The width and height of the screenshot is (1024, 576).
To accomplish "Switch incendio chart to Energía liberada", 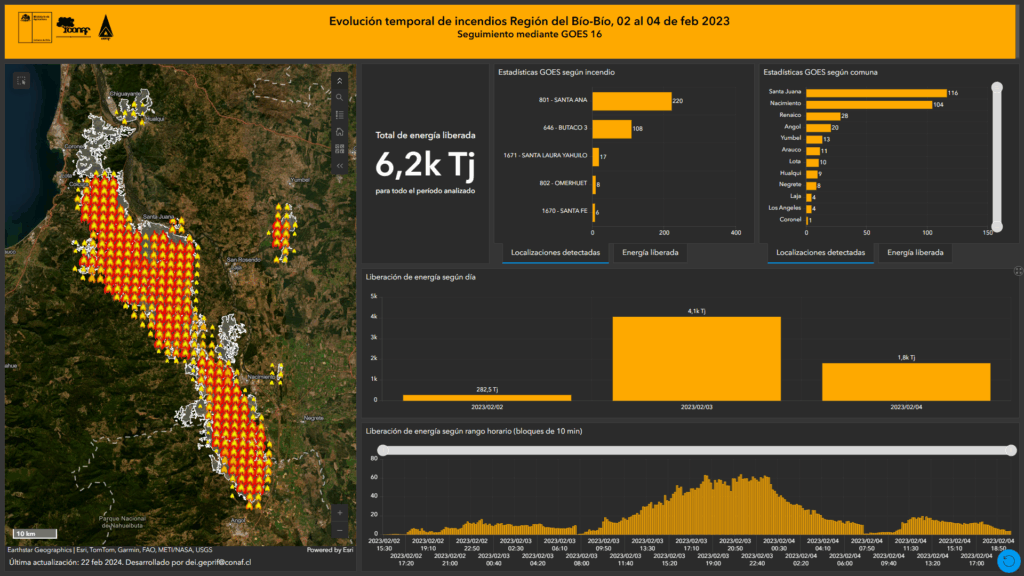I will click(x=650, y=253).
